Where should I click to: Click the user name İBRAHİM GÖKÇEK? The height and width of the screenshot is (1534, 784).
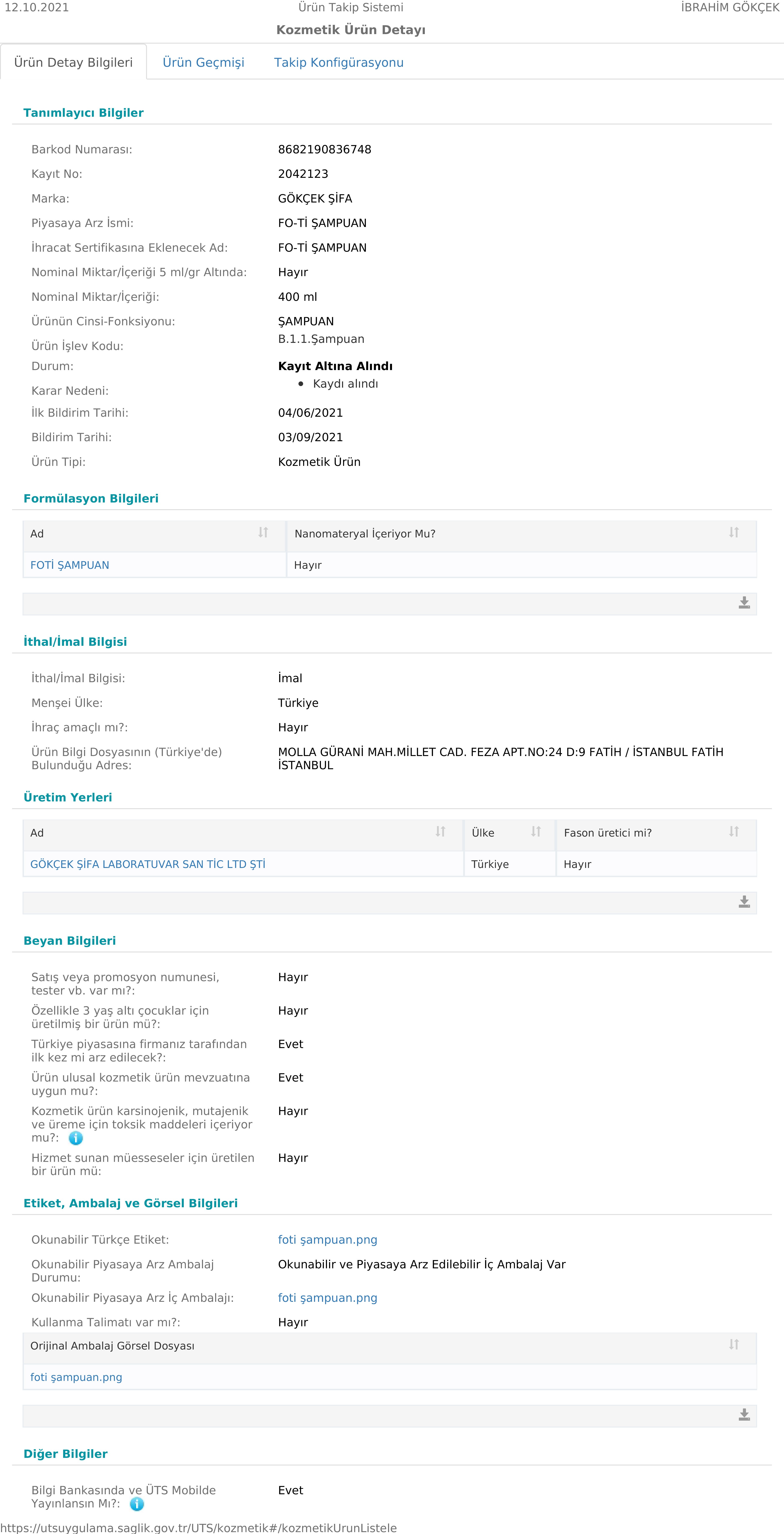point(730,8)
